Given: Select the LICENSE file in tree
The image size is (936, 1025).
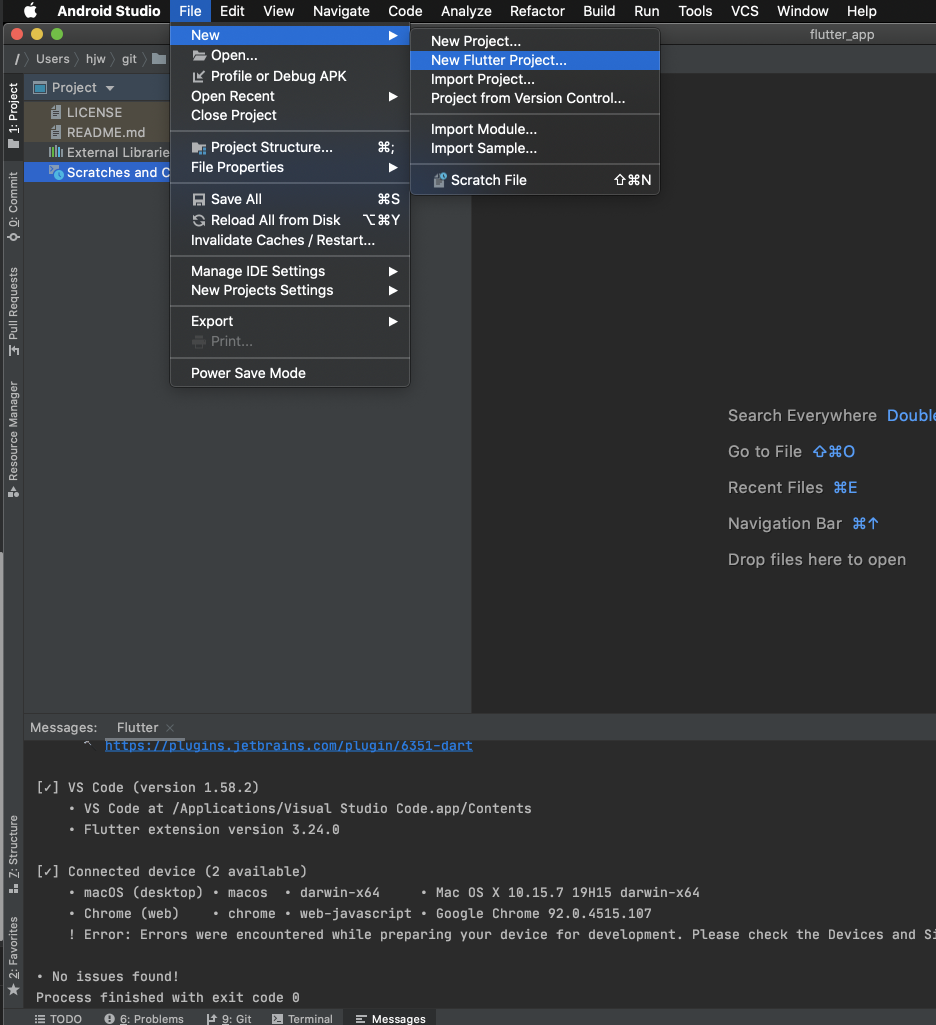Looking at the screenshot, I should coord(94,112).
